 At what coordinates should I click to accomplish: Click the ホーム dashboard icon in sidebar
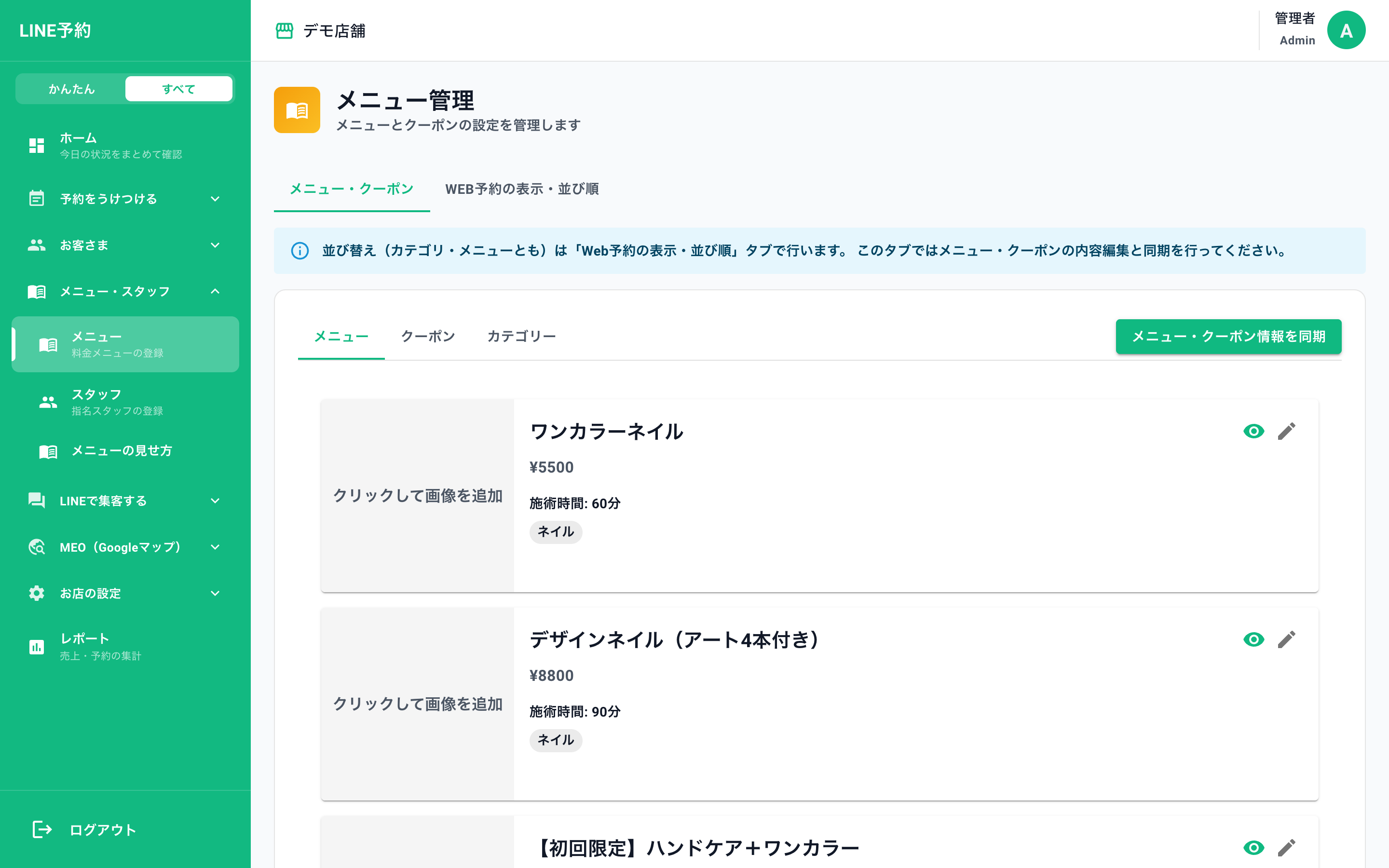click(x=37, y=145)
